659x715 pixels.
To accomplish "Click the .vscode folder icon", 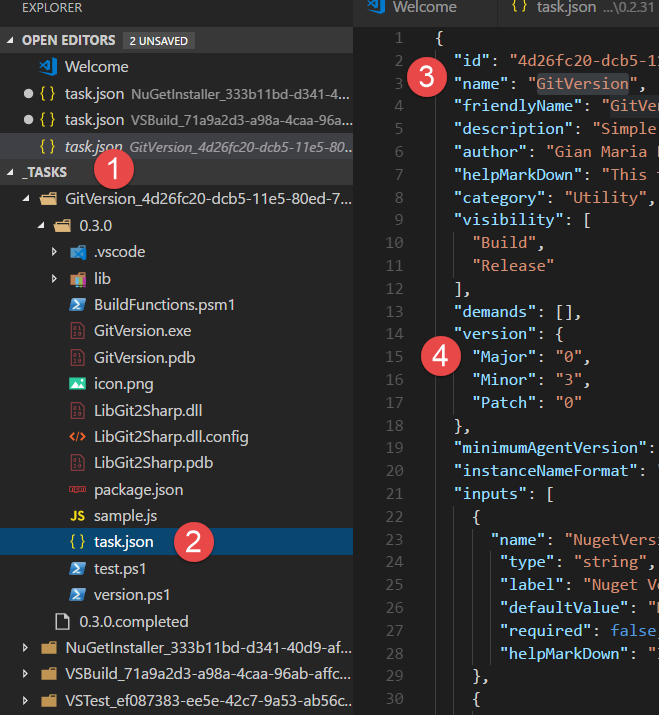I will tap(78, 252).
